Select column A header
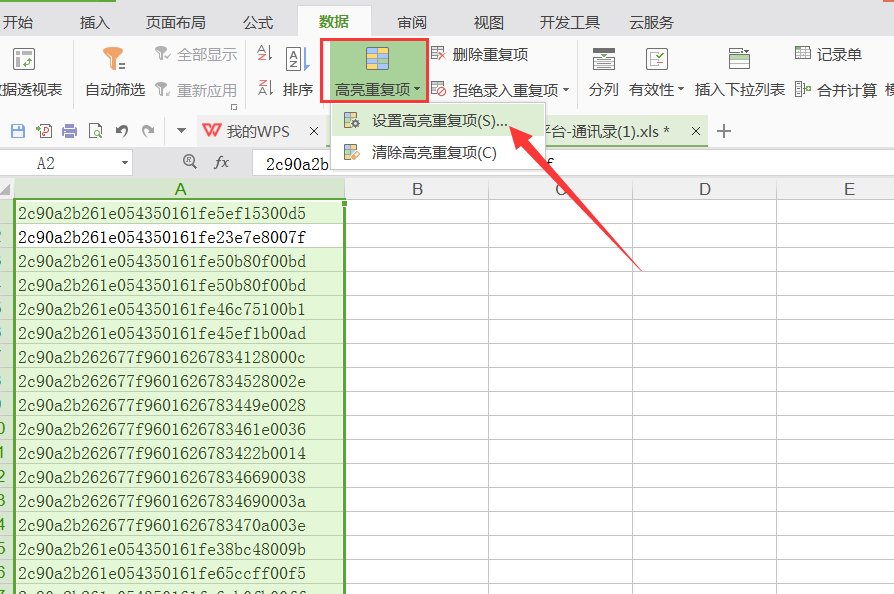Screen dimensions: 894x594 (x=180, y=188)
